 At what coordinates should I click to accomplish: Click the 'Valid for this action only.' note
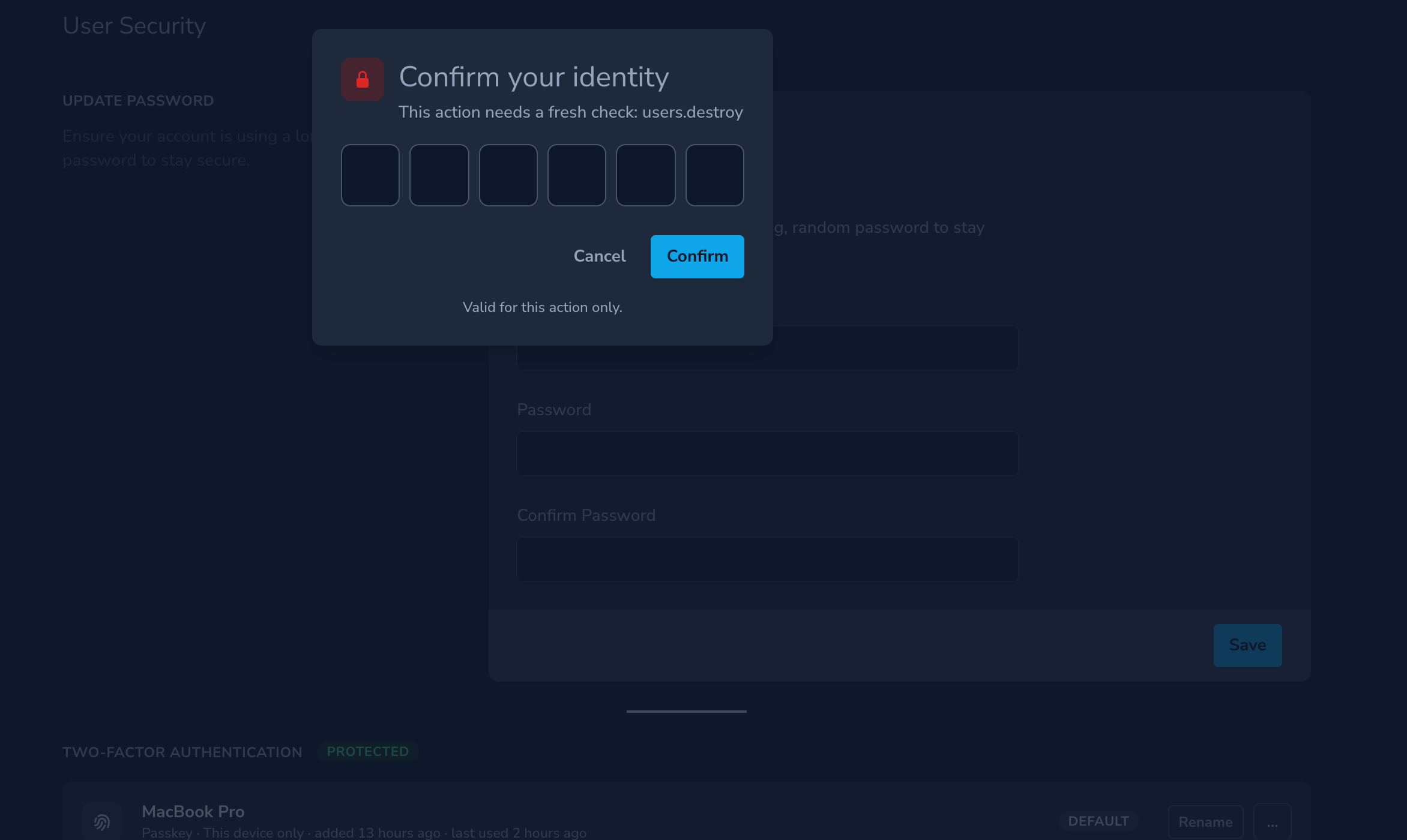[x=543, y=307]
